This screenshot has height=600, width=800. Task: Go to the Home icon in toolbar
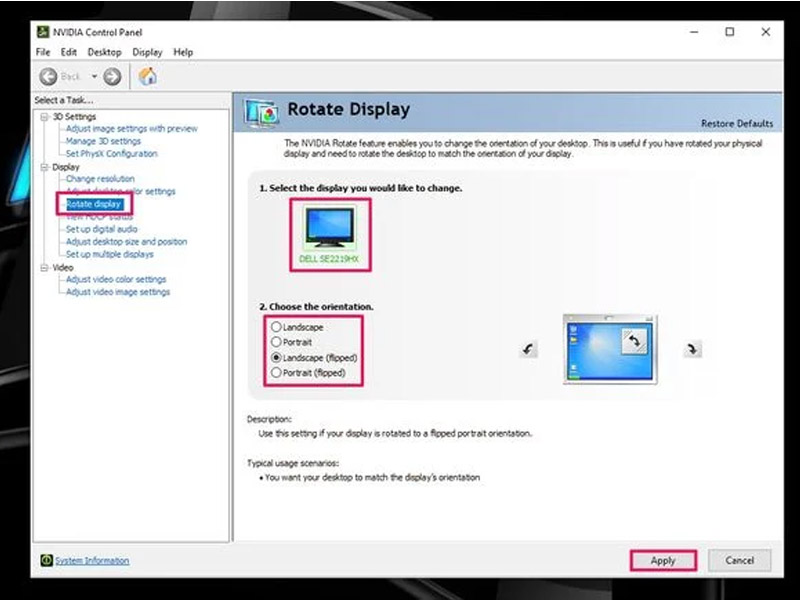(x=147, y=76)
